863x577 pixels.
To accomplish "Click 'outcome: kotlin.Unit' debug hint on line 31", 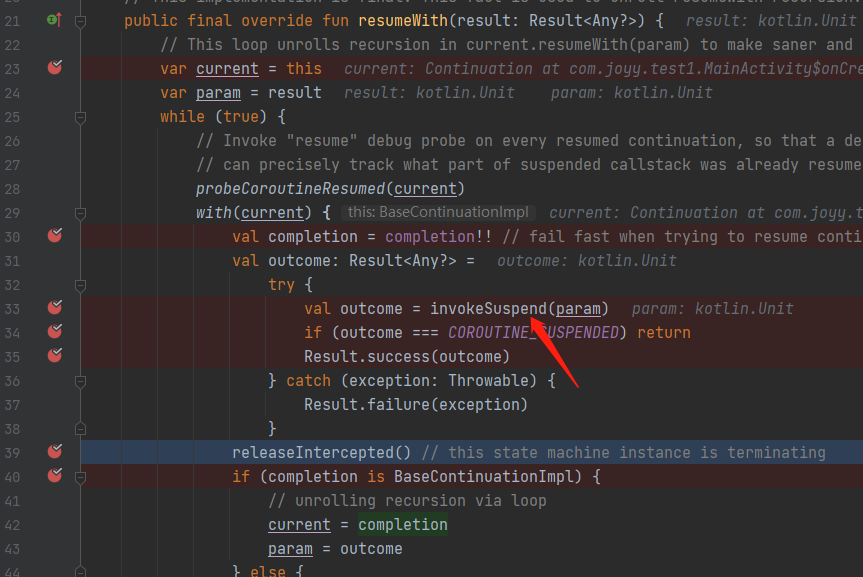I will (x=587, y=260).
